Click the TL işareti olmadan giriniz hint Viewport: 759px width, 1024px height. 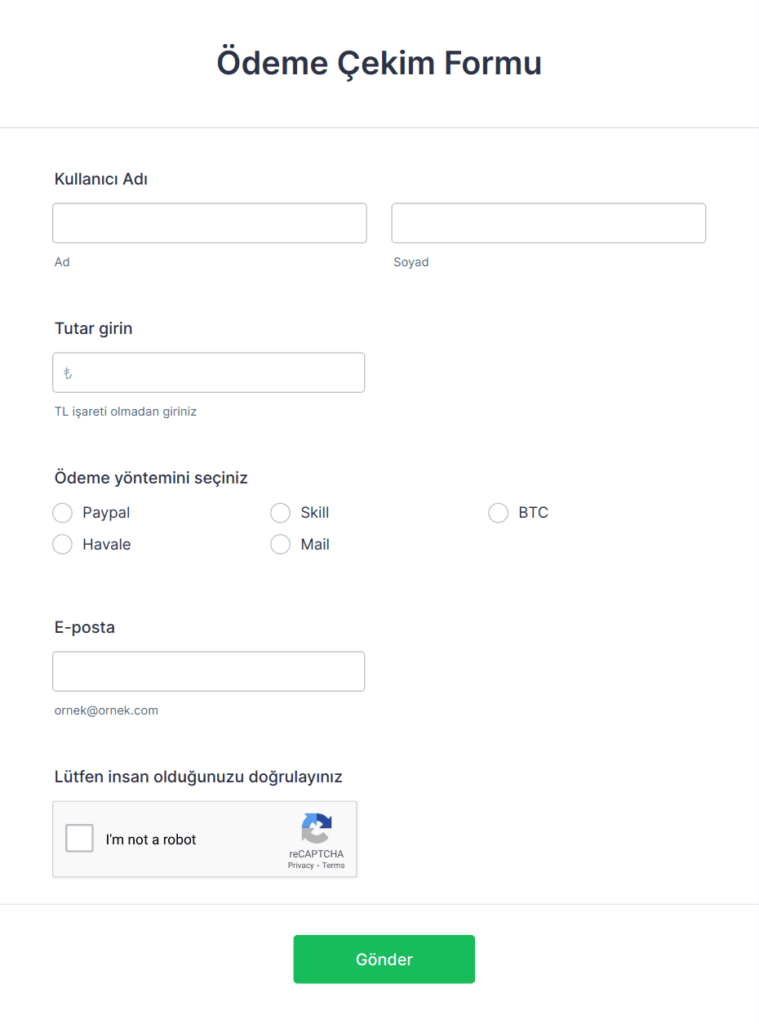point(125,411)
